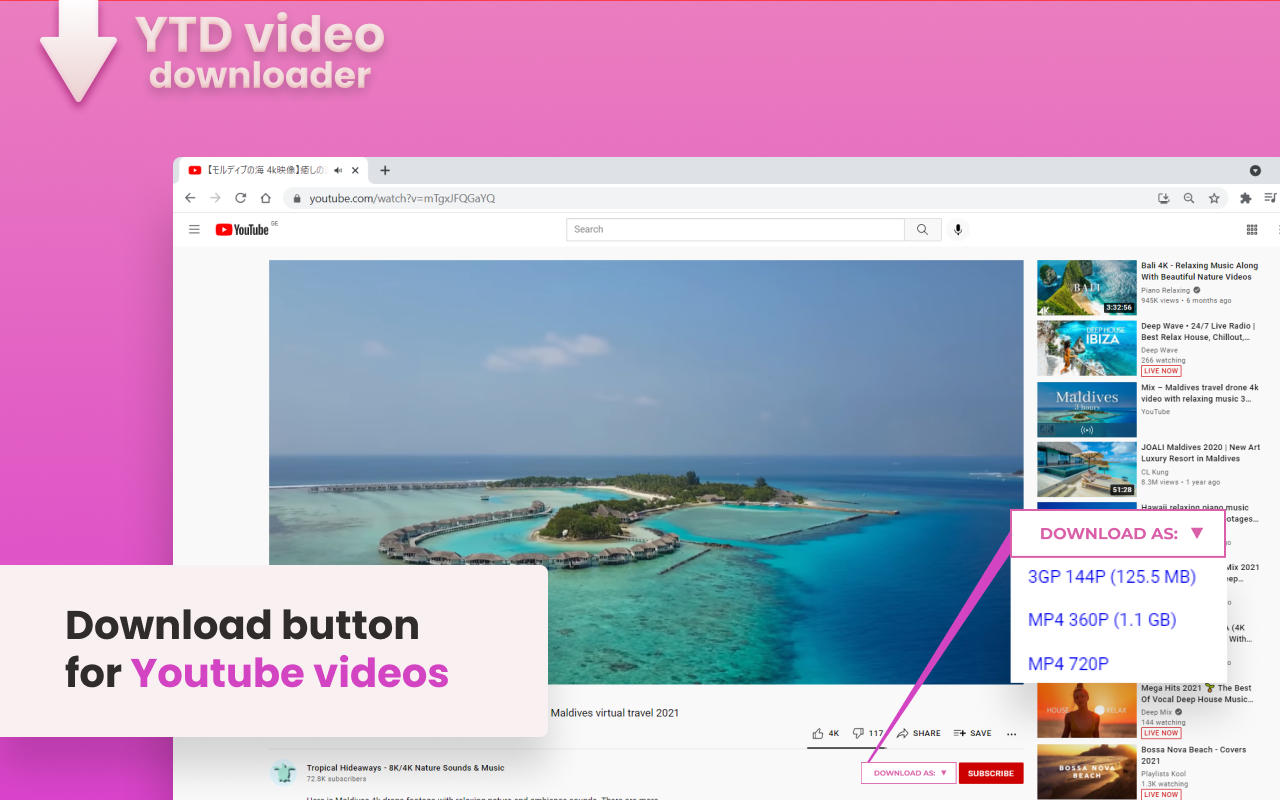Open a new tab with the plus button
1280x800 pixels.
[x=385, y=170]
